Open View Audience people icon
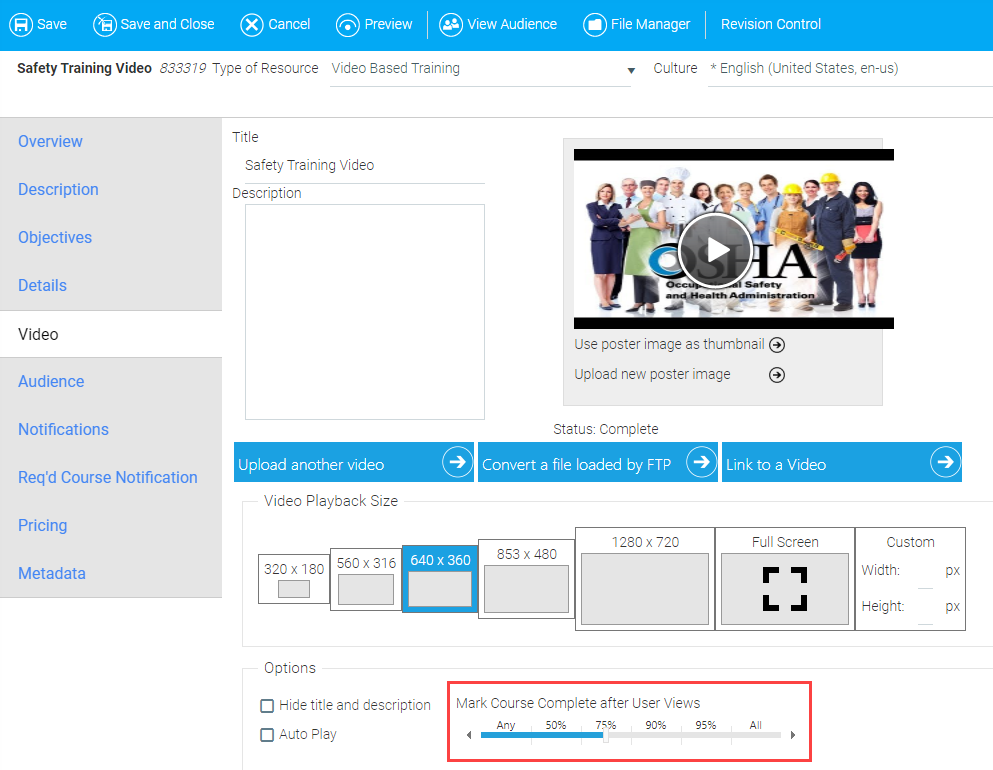993x770 pixels. click(x=451, y=24)
